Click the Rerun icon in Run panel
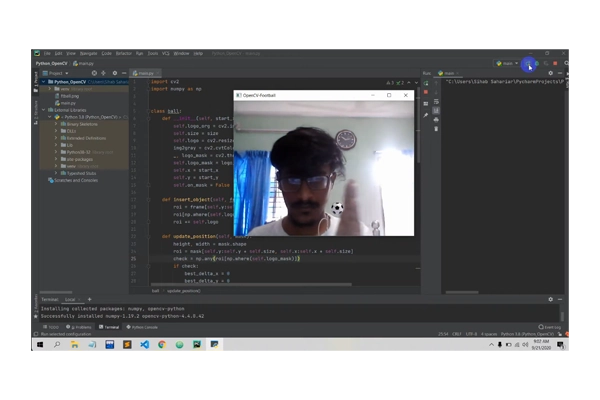Image resolution: width=600 pixels, height=400 pixels. [x=425, y=83]
